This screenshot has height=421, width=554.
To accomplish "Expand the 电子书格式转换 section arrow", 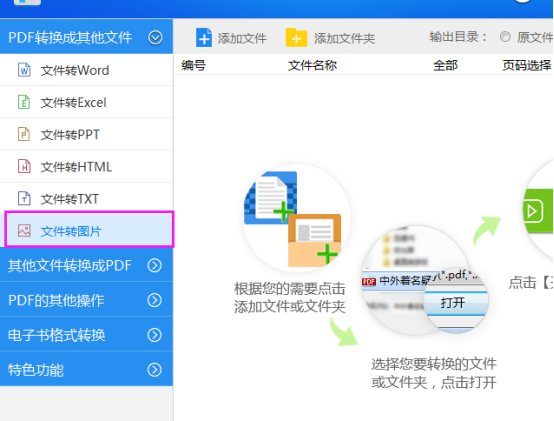I will coord(154,335).
